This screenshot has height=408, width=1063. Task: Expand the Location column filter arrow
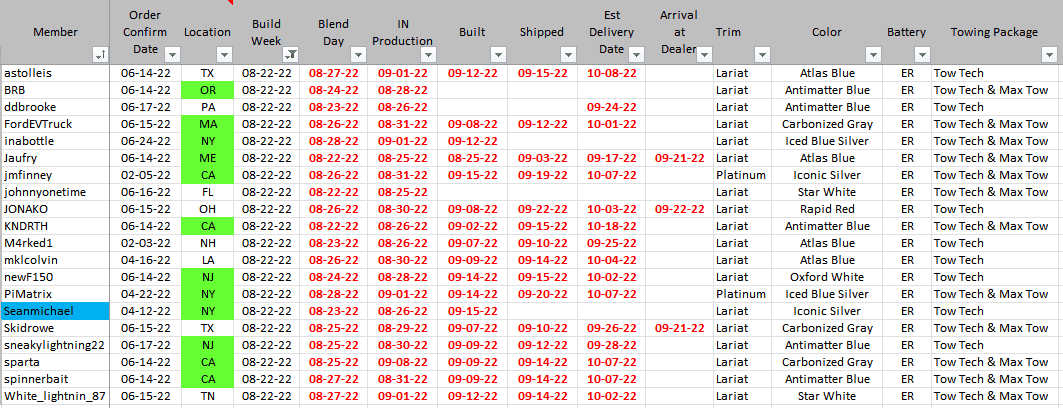(x=224, y=54)
